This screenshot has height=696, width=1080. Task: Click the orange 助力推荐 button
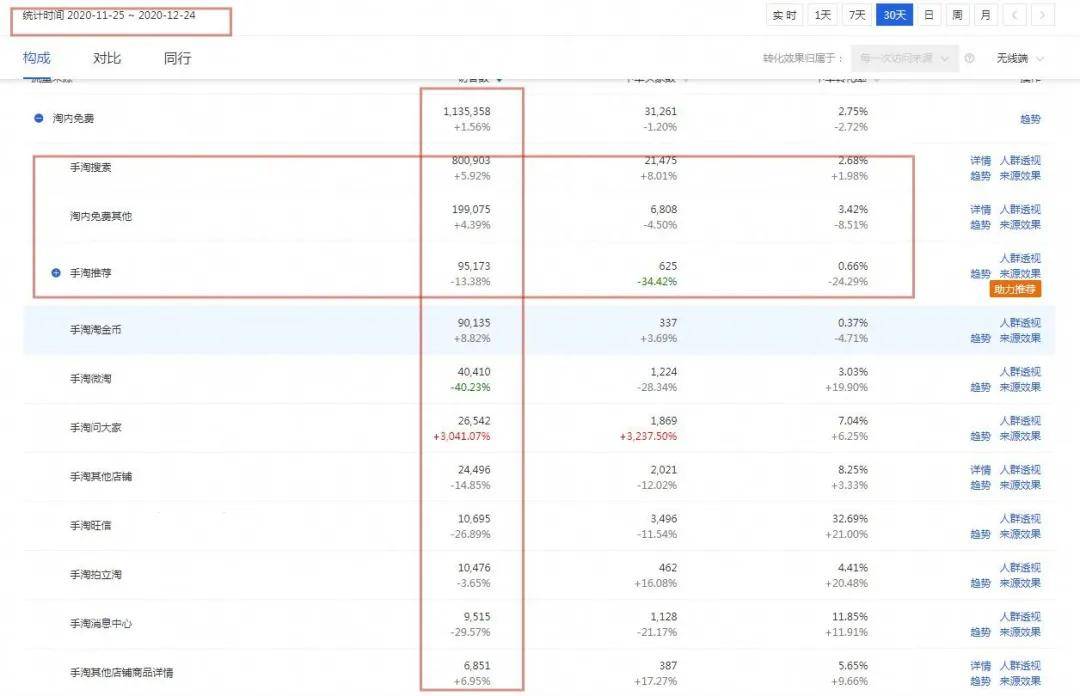pos(1015,290)
